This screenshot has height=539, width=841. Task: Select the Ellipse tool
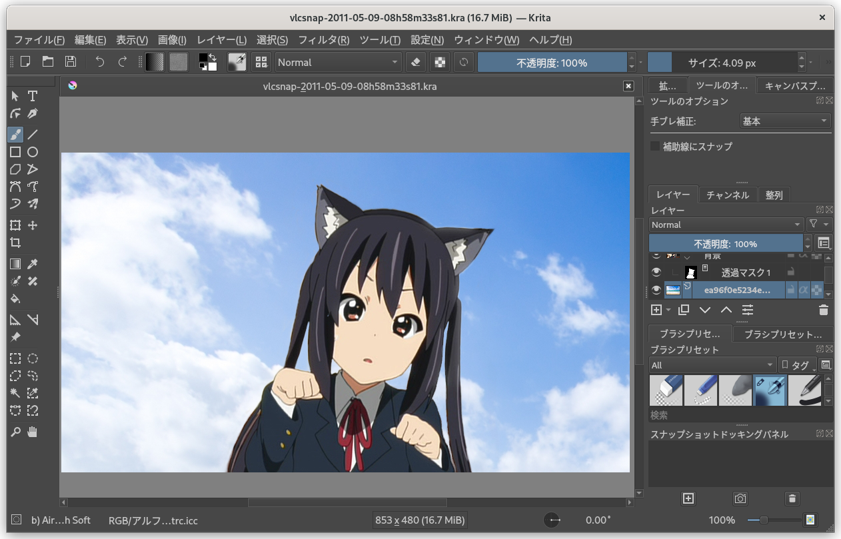[x=33, y=152]
